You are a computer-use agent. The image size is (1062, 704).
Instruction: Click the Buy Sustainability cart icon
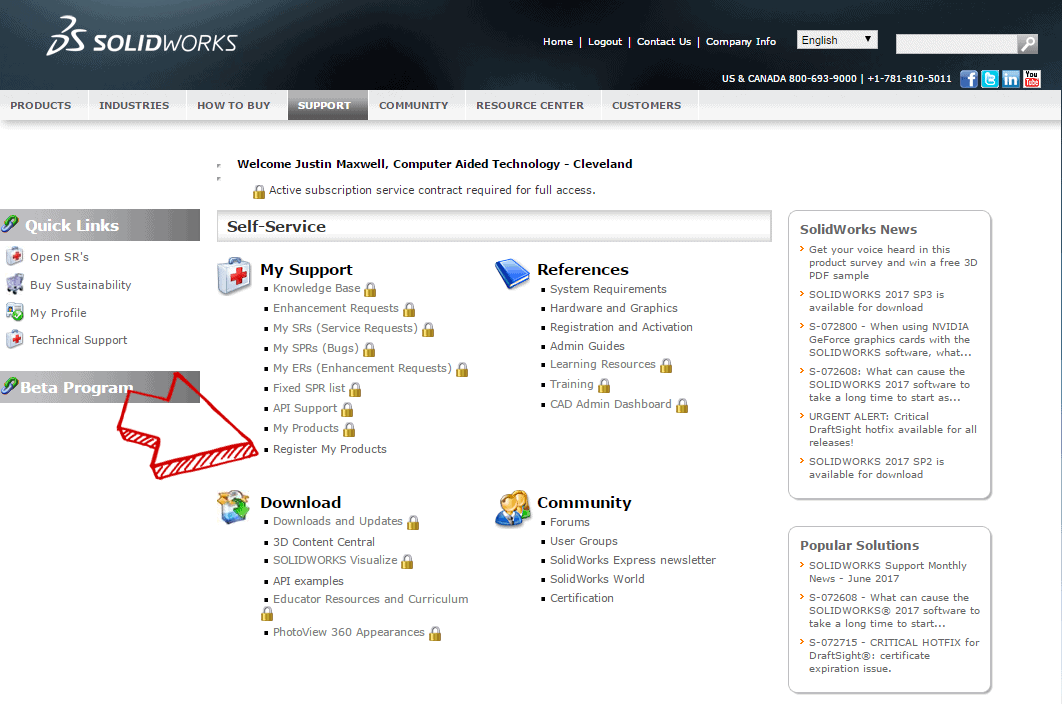pos(14,284)
